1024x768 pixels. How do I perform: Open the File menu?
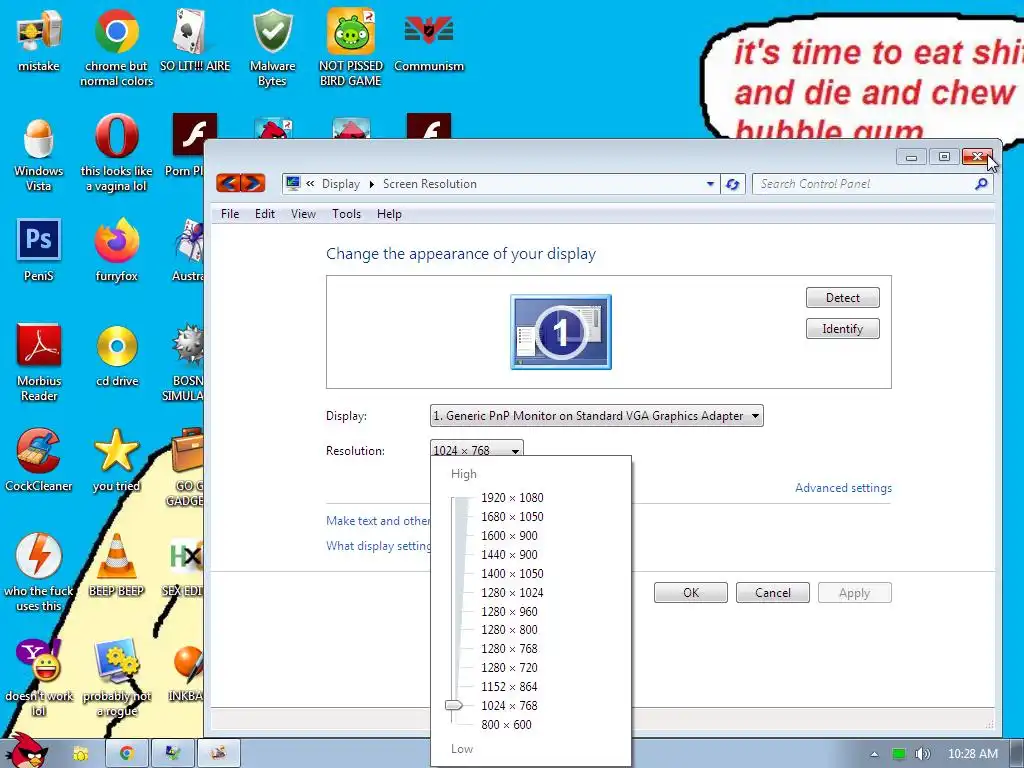point(230,214)
